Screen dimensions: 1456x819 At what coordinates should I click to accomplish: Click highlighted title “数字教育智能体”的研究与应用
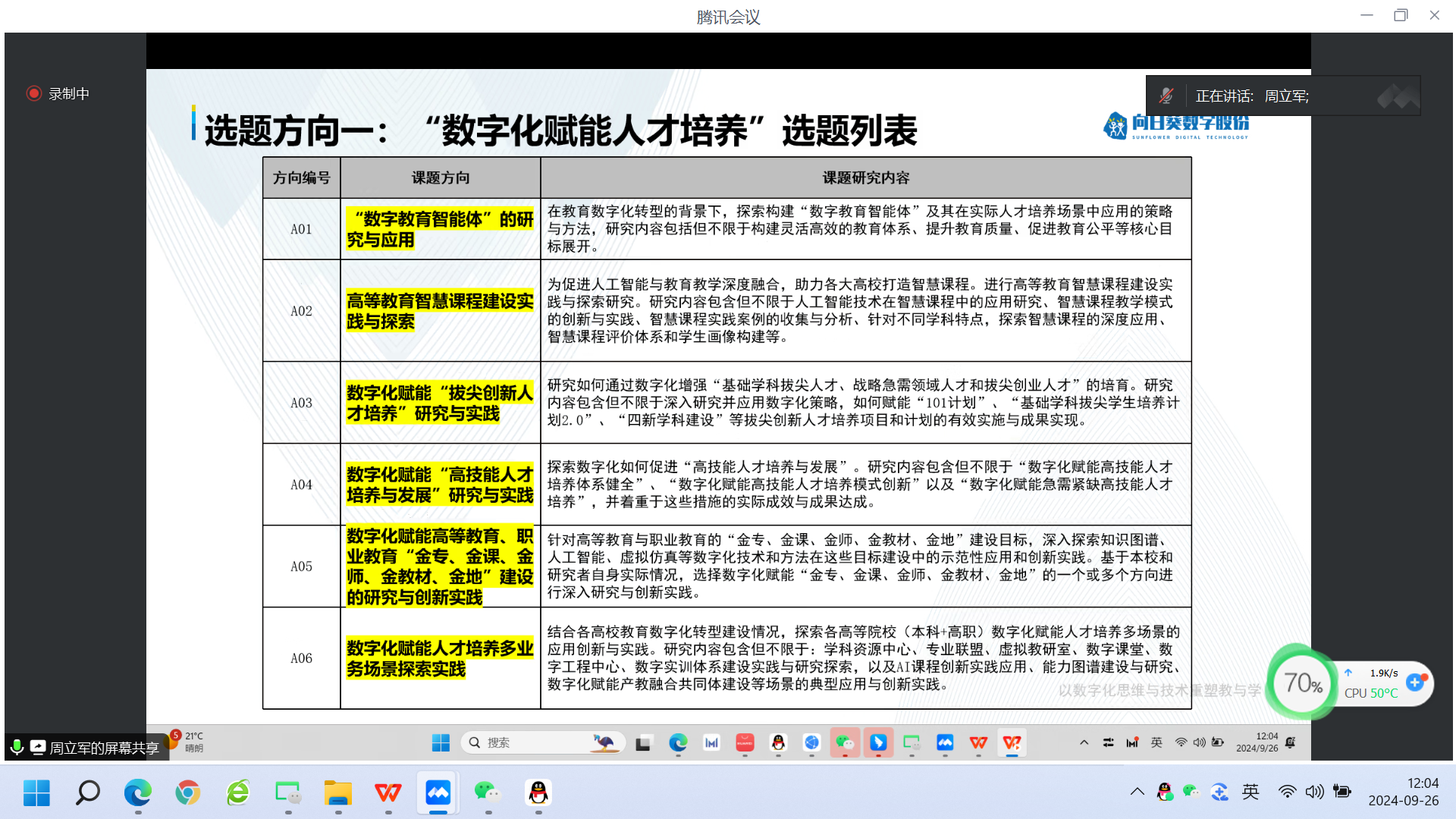click(x=440, y=229)
